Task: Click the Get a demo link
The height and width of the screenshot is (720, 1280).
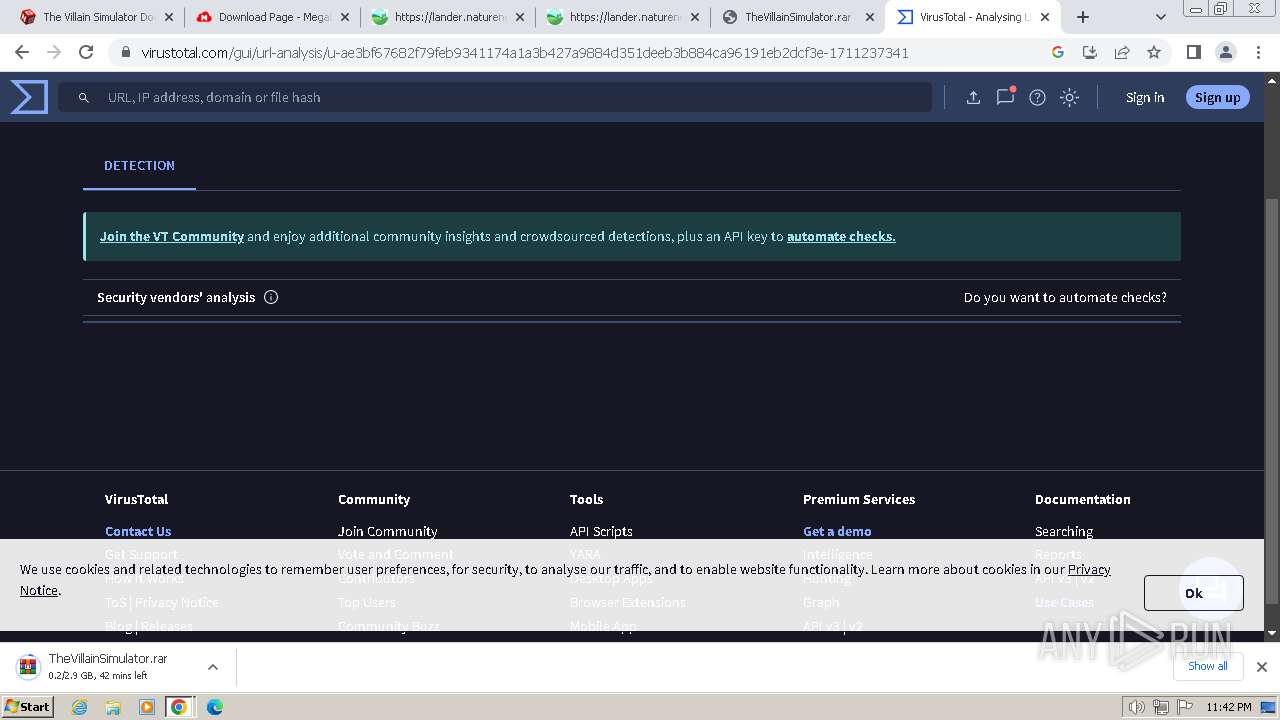Action: tap(837, 531)
